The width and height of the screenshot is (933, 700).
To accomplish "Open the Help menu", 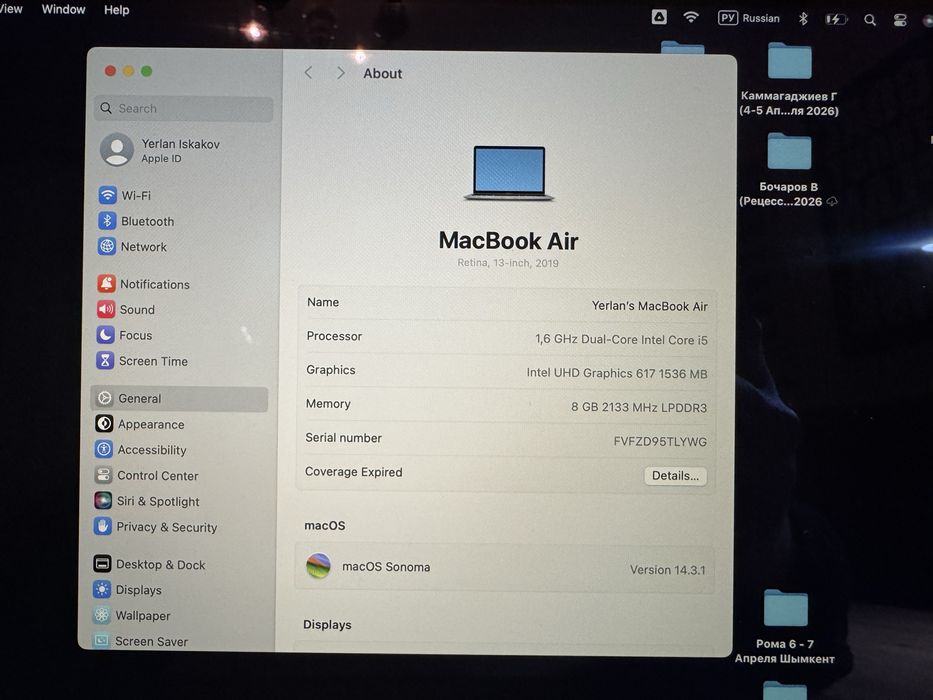I will [x=117, y=10].
